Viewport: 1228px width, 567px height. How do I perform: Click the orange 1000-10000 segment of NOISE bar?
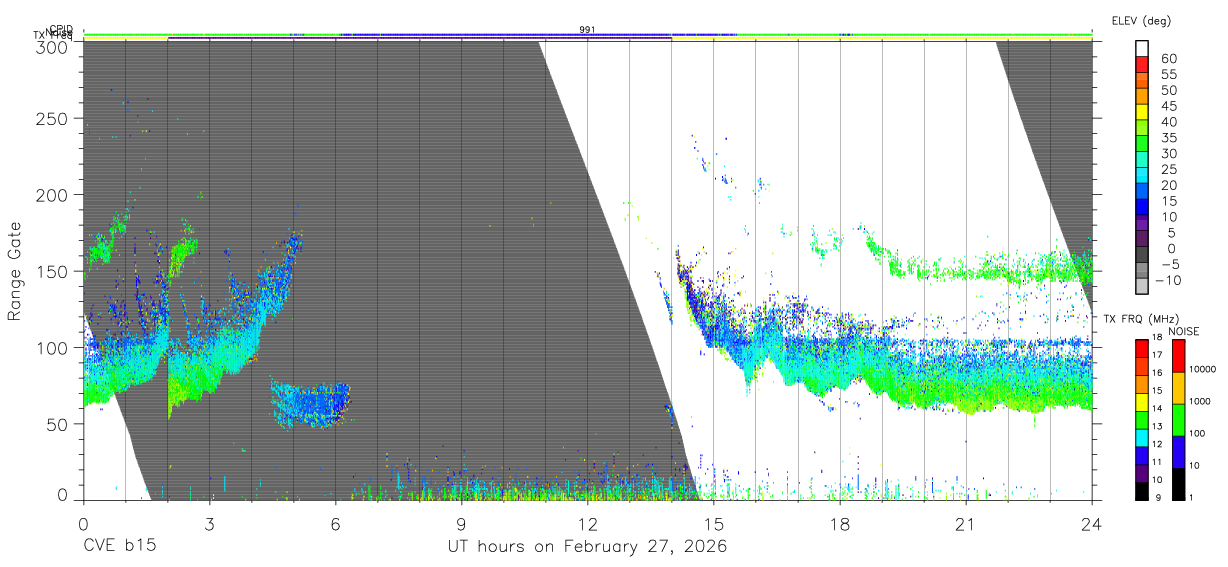point(1177,387)
